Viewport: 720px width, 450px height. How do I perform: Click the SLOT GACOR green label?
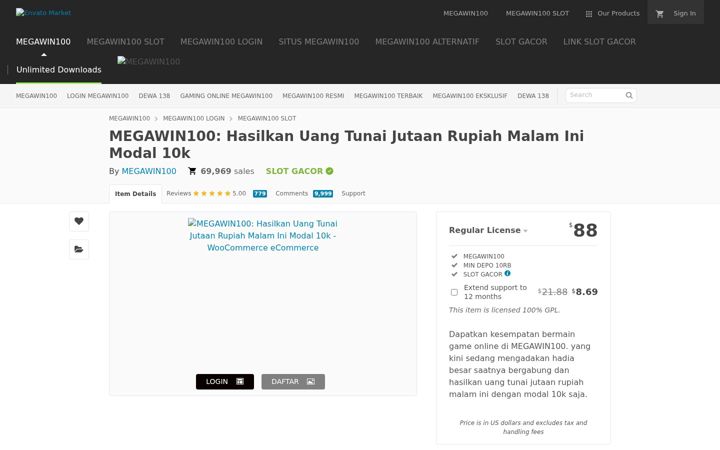(x=294, y=171)
